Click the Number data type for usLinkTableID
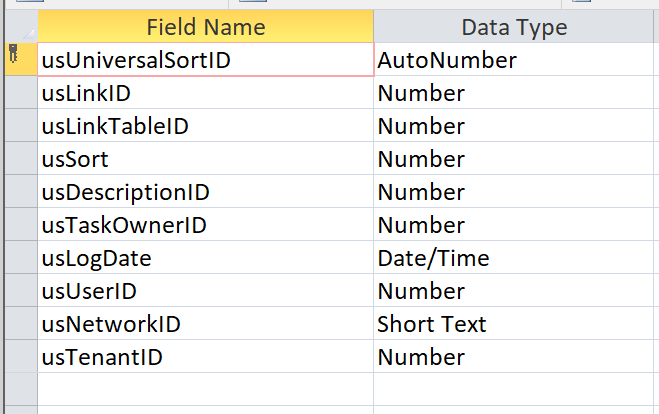Image resolution: width=659 pixels, height=414 pixels. 514,125
